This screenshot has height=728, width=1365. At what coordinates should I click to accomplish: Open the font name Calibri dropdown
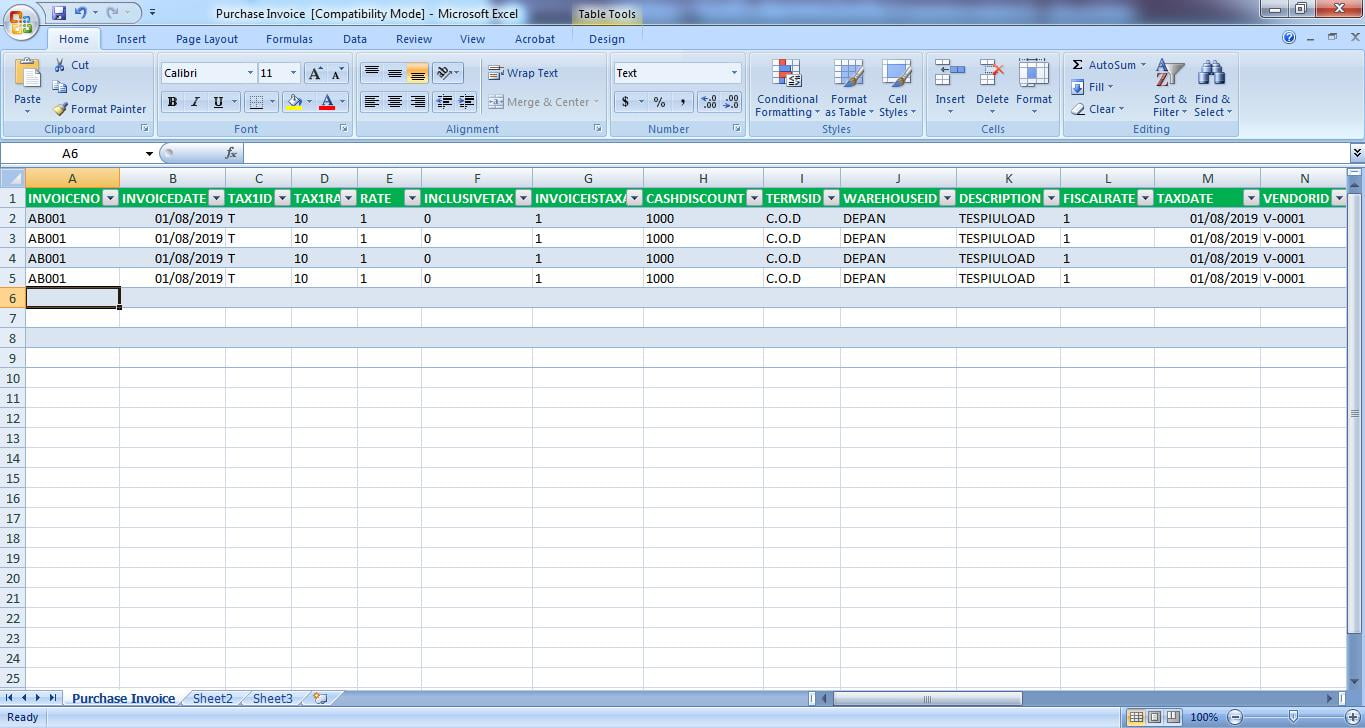click(250, 73)
